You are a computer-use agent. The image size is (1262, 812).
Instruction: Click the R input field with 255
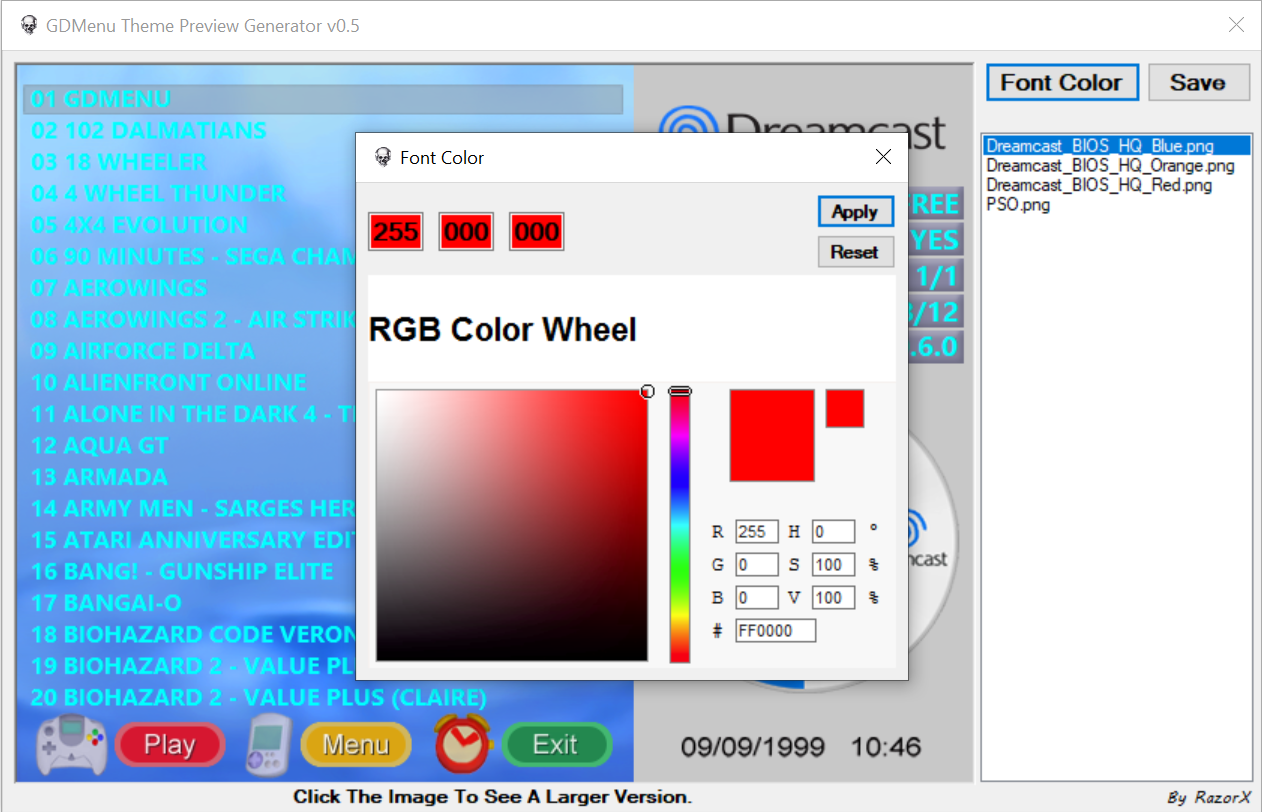pos(756,532)
